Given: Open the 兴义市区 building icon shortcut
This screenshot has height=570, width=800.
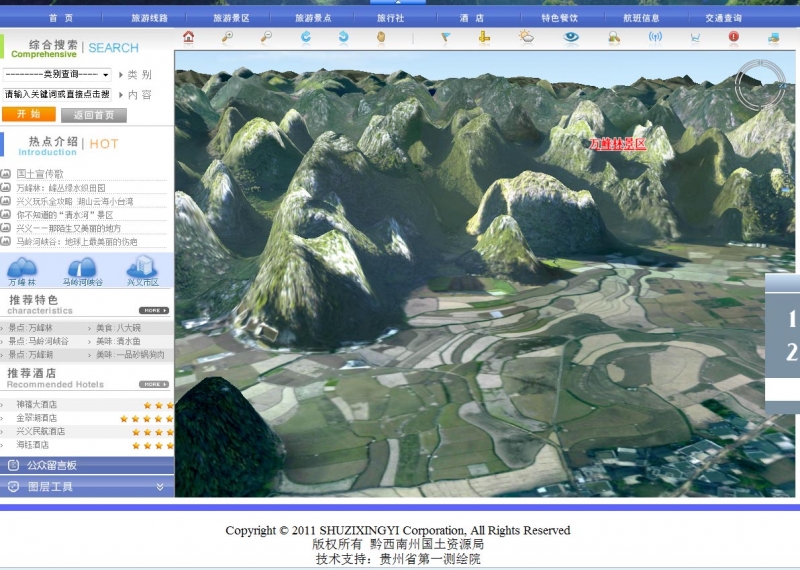Looking at the screenshot, I should click(x=142, y=271).
